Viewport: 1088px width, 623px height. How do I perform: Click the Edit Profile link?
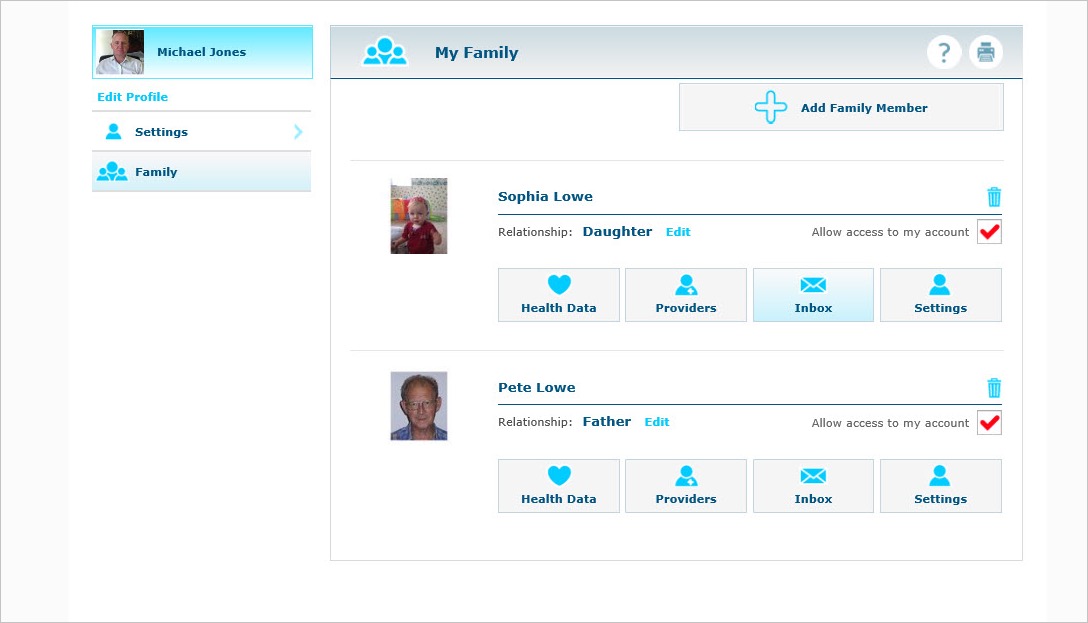click(x=133, y=97)
